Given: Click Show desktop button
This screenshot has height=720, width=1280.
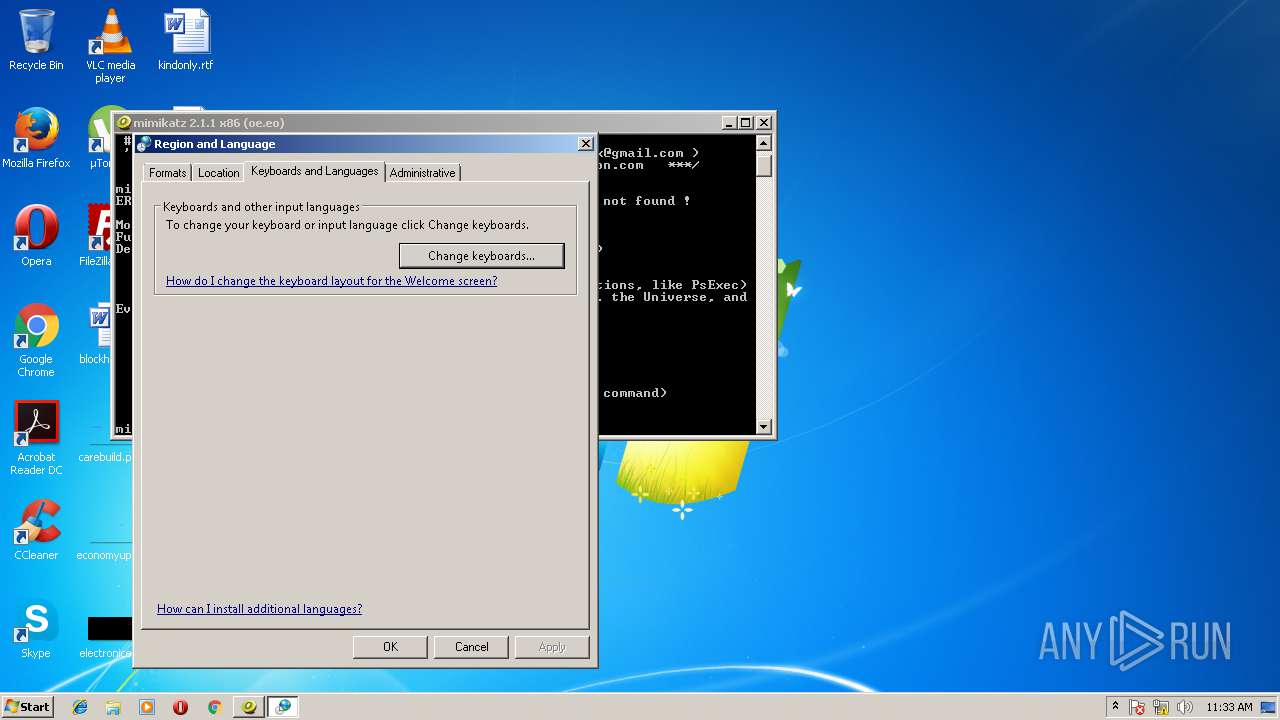Looking at the screenshot, I should click(x=1270, y=707).
